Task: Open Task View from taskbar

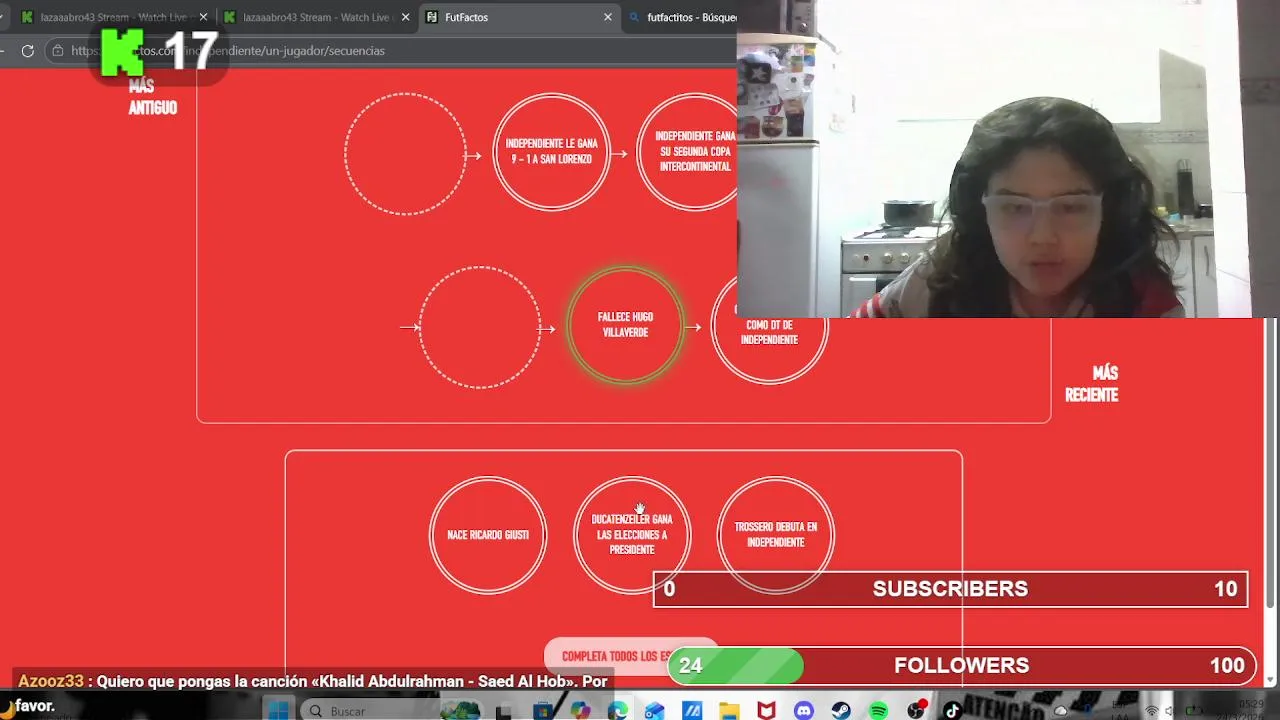Action: pos(504,711)
